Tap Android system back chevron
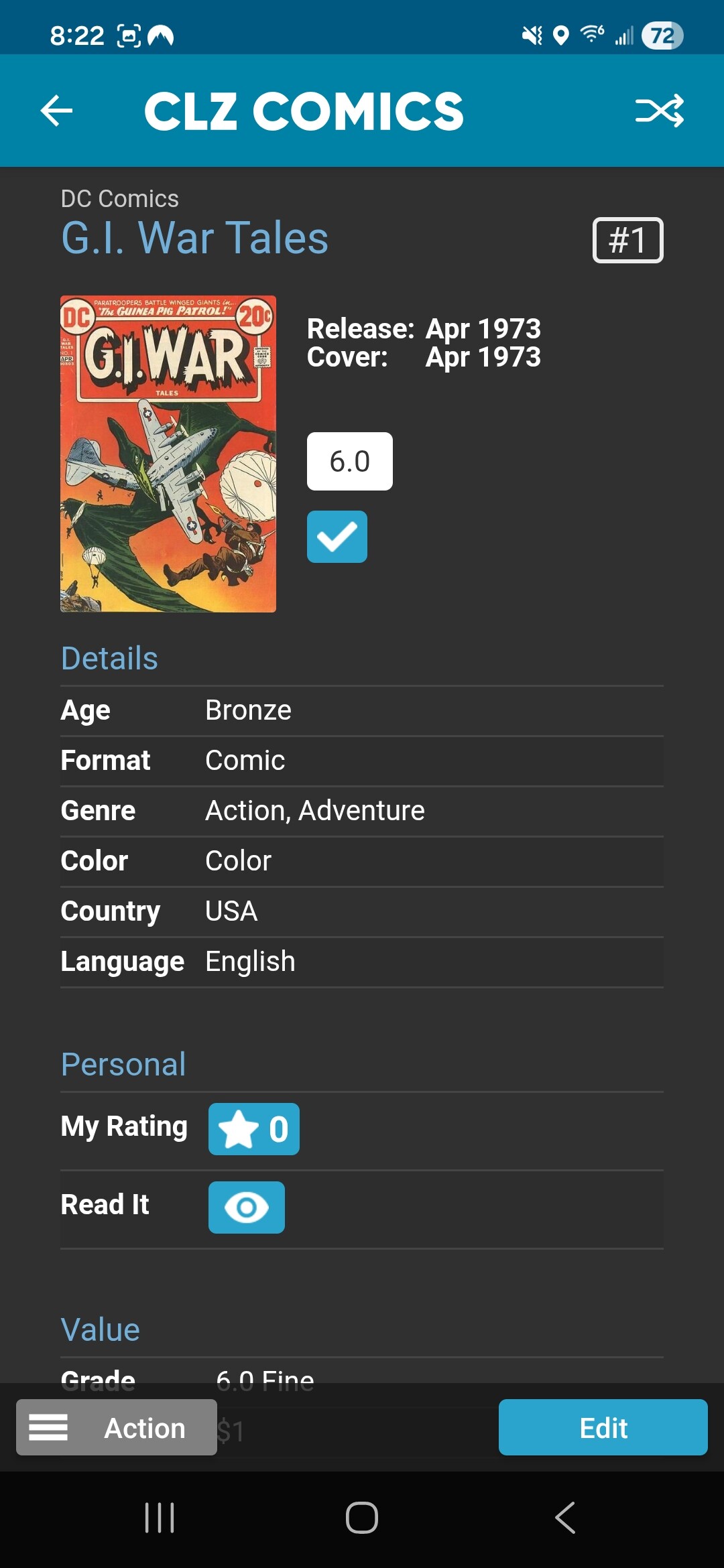This screenshot has height=1568, width=724. point(565,1518)
